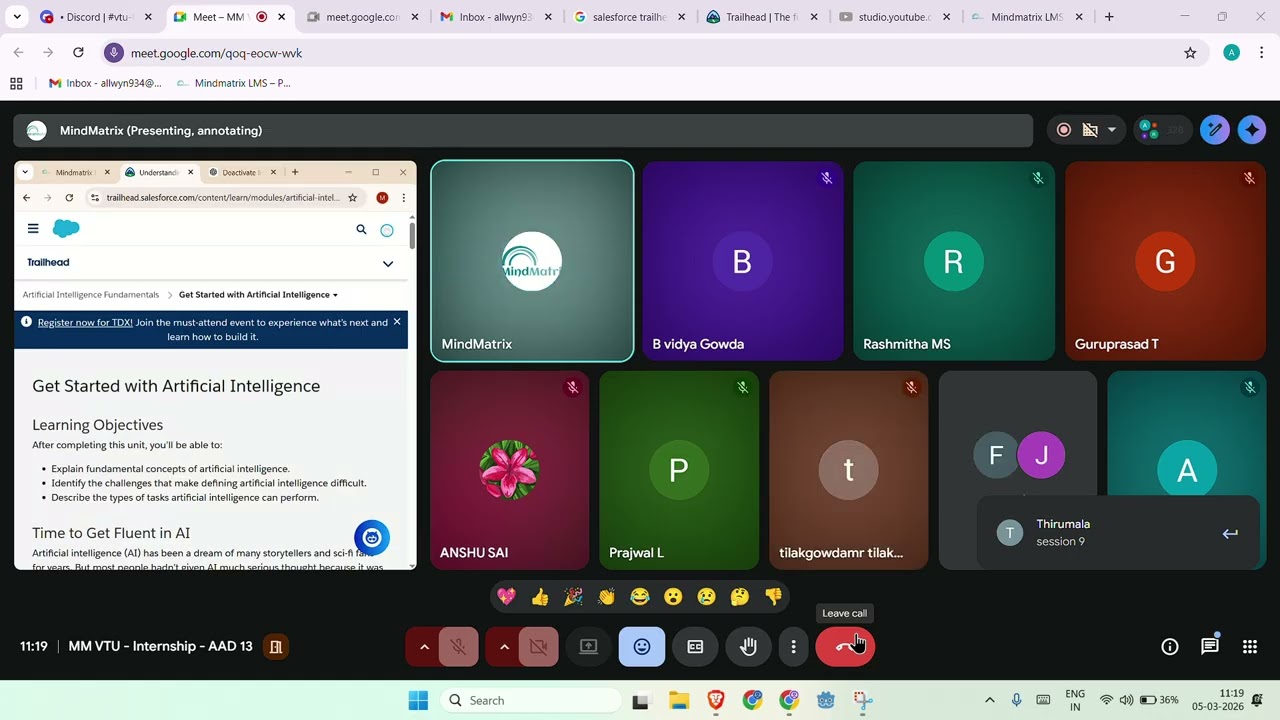The image size is (1280, 720).
Task: Open the Mindmatrix LMS bookmark
Action: [233, 83]
